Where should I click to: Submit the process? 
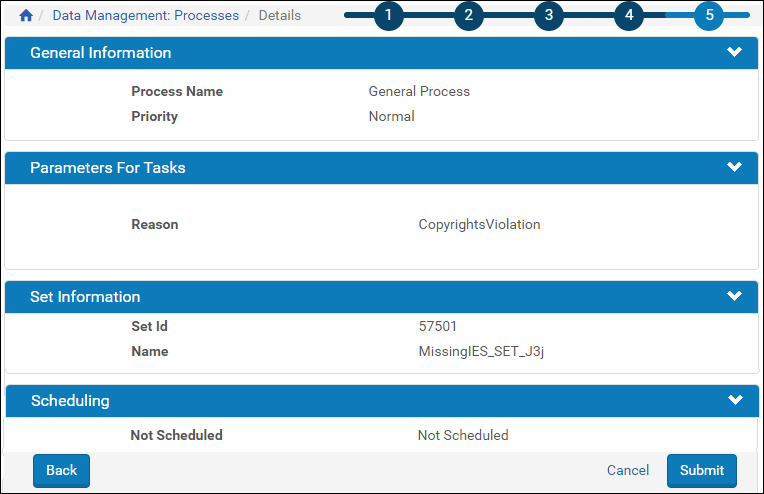[x=702, y=471]
